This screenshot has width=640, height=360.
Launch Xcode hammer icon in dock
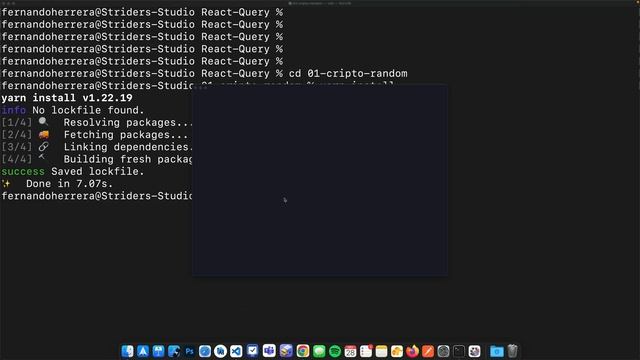tap(174, 351)
